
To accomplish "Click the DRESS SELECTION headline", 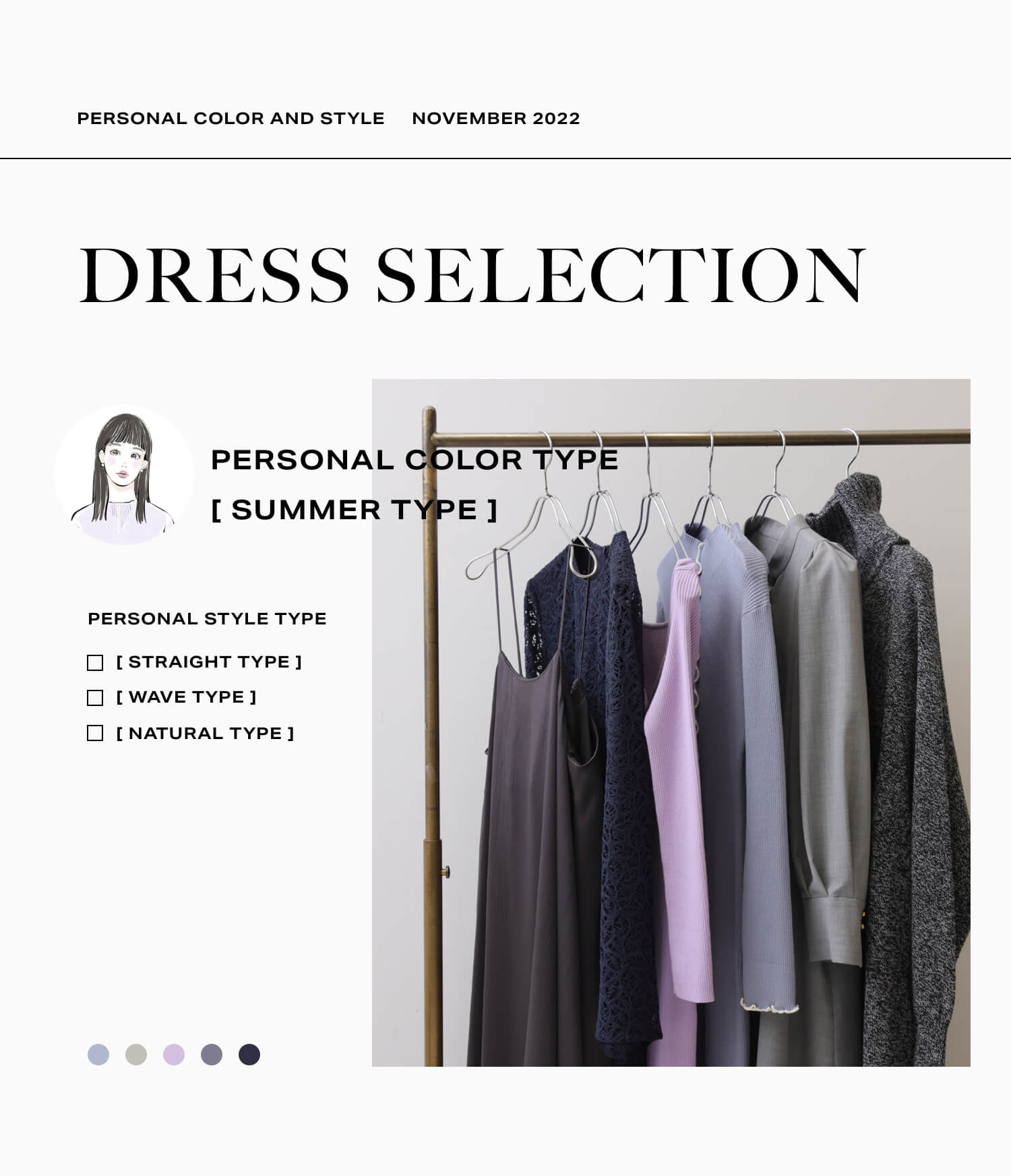I will tap(472, 275).
